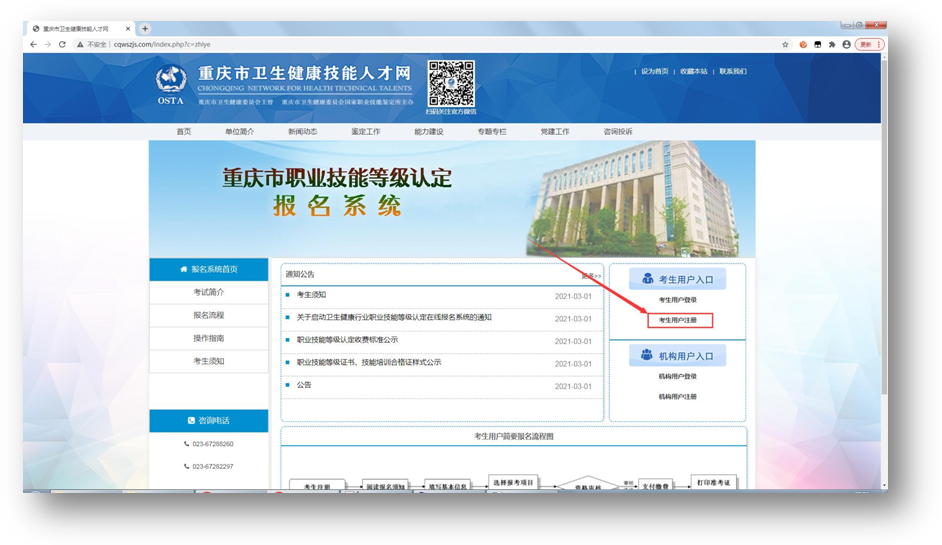Open 机构用户登录 link
Image resolution: width=942 pixels, height=545 pixels.
(678, 377)
